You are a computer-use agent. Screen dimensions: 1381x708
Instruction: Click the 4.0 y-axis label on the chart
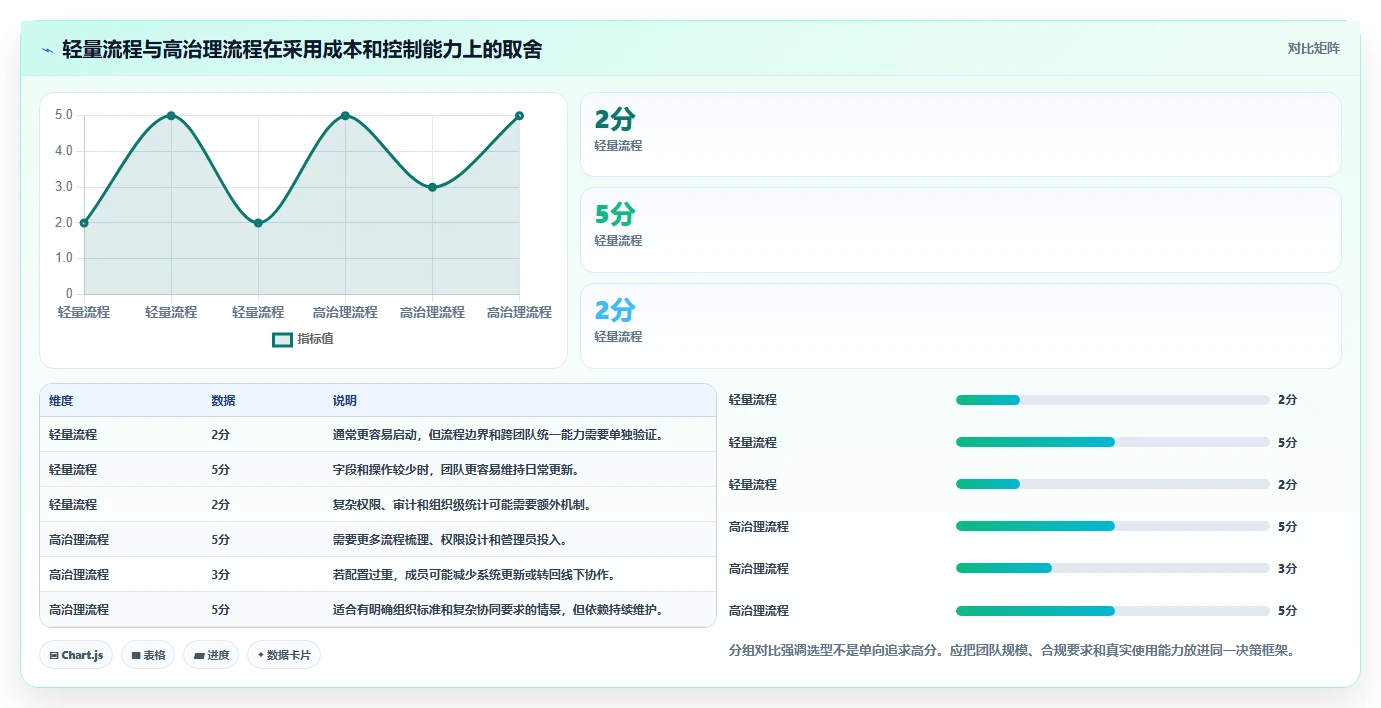click(63, 151)
